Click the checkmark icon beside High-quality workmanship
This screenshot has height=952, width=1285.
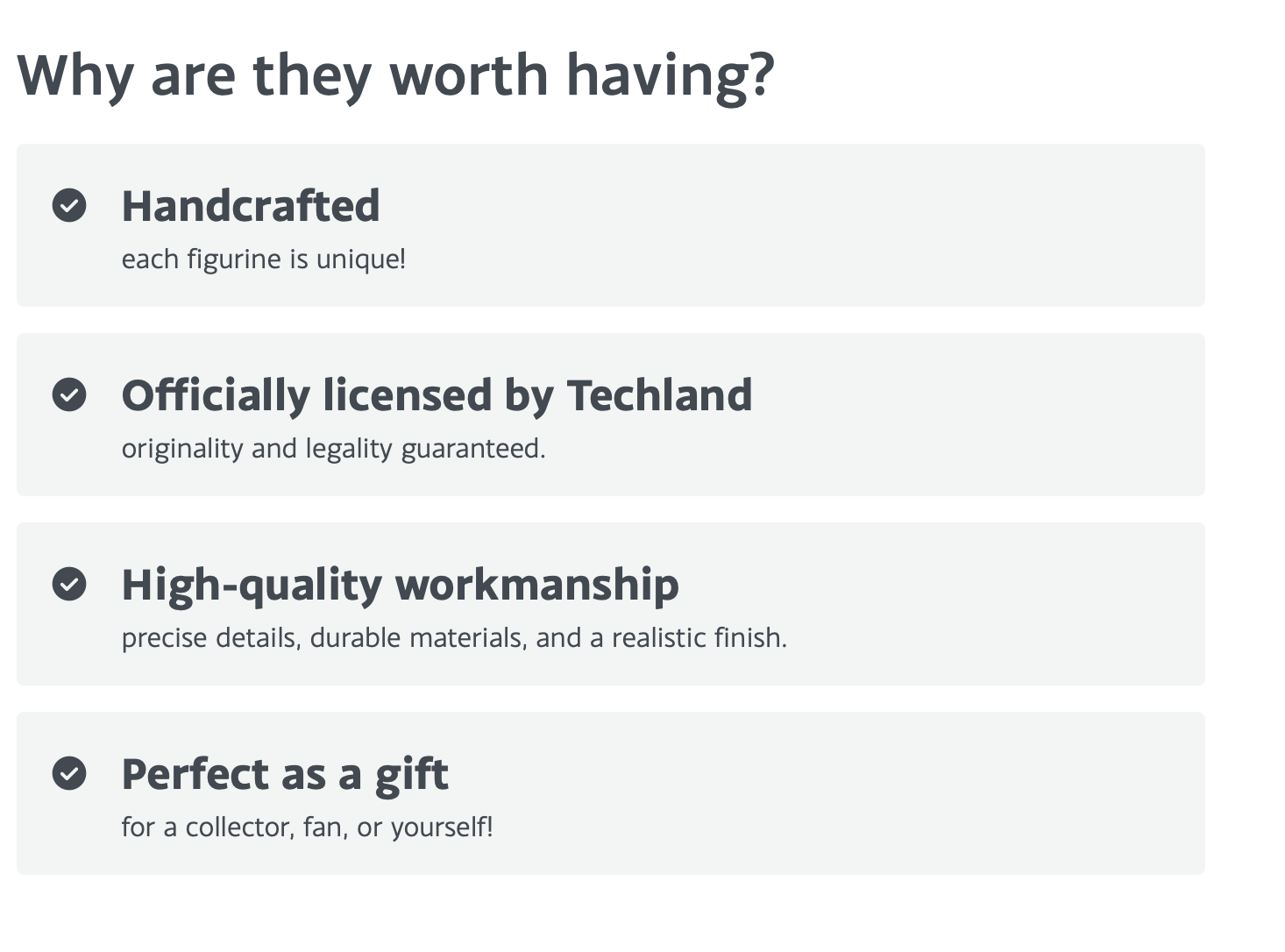click(x=69, y=584)
